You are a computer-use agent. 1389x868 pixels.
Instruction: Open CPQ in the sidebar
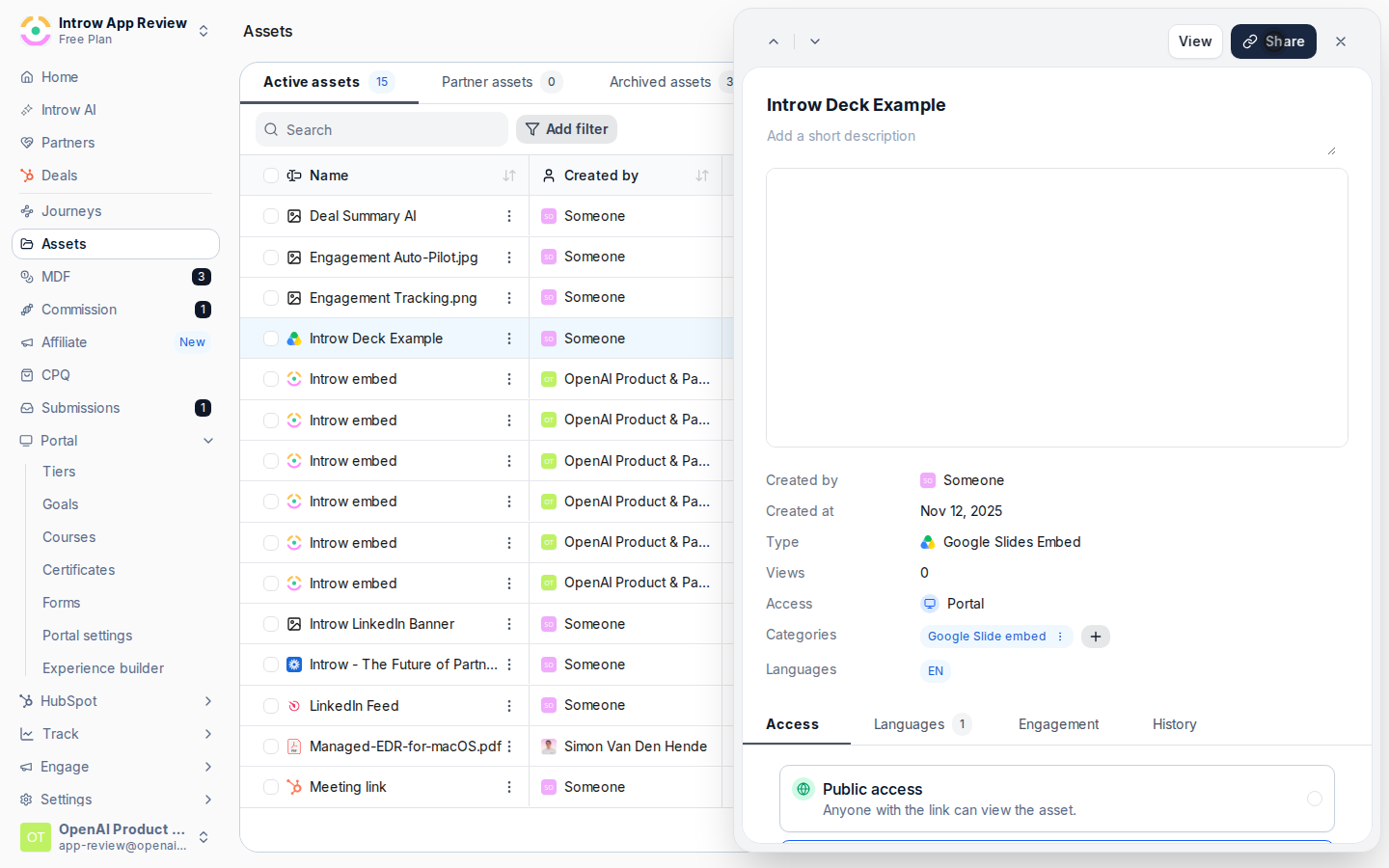click(x=116, y=375)
